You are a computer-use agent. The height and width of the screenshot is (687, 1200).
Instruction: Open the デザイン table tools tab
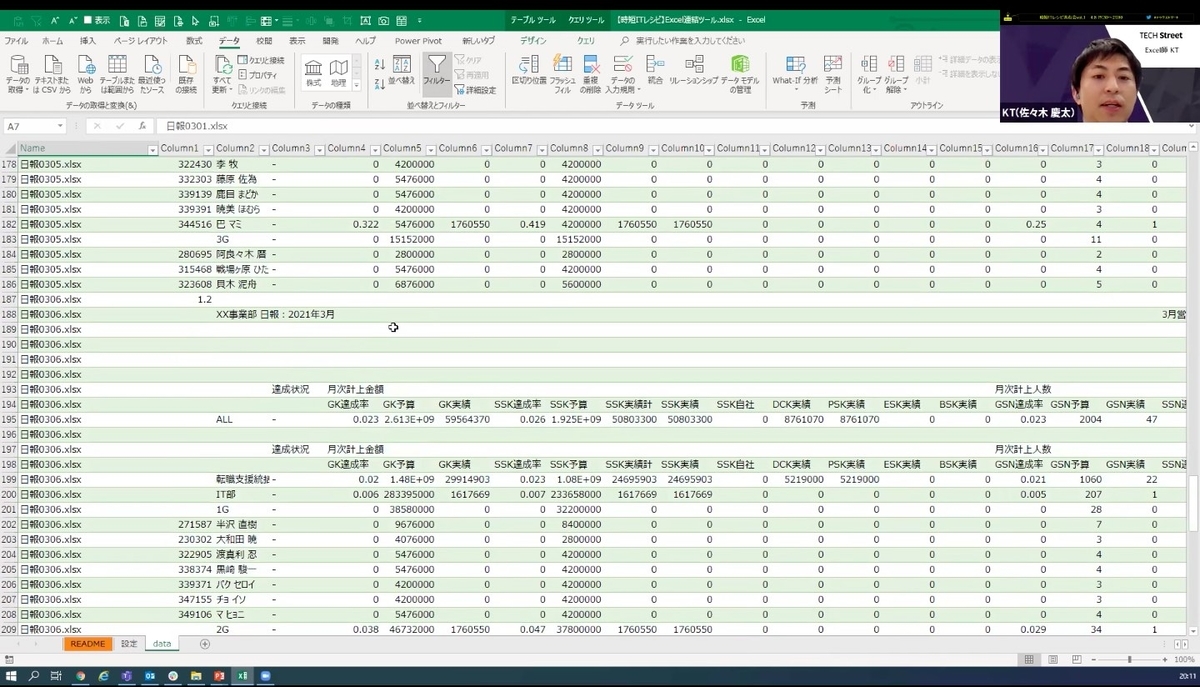coord(533,41)
